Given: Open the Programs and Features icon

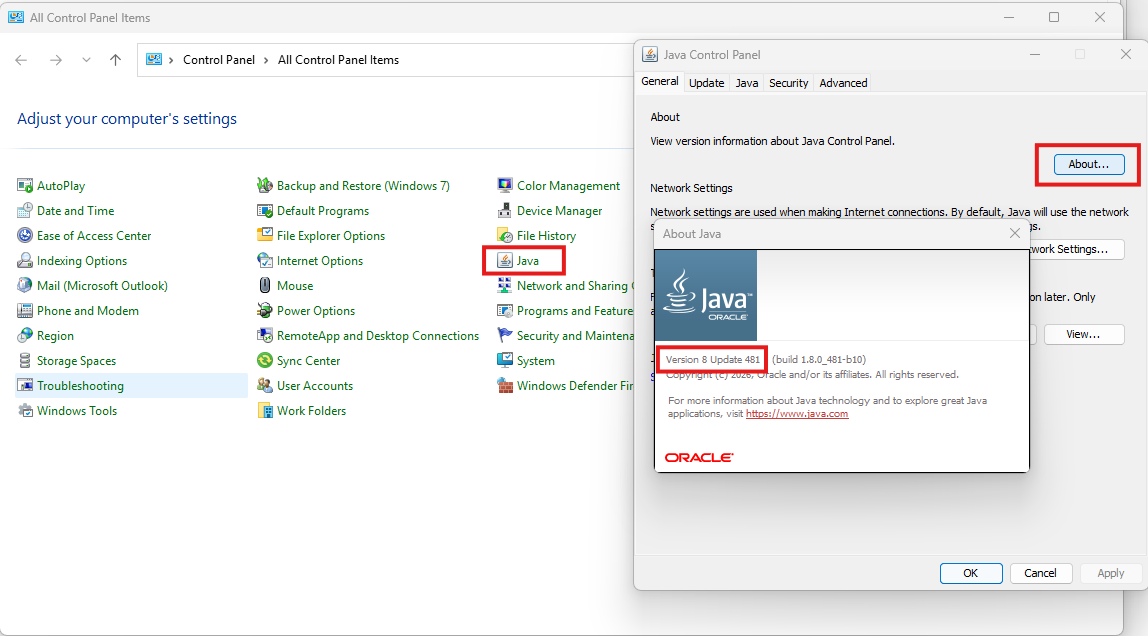Looking at the screenshot, I should (504, 310).
